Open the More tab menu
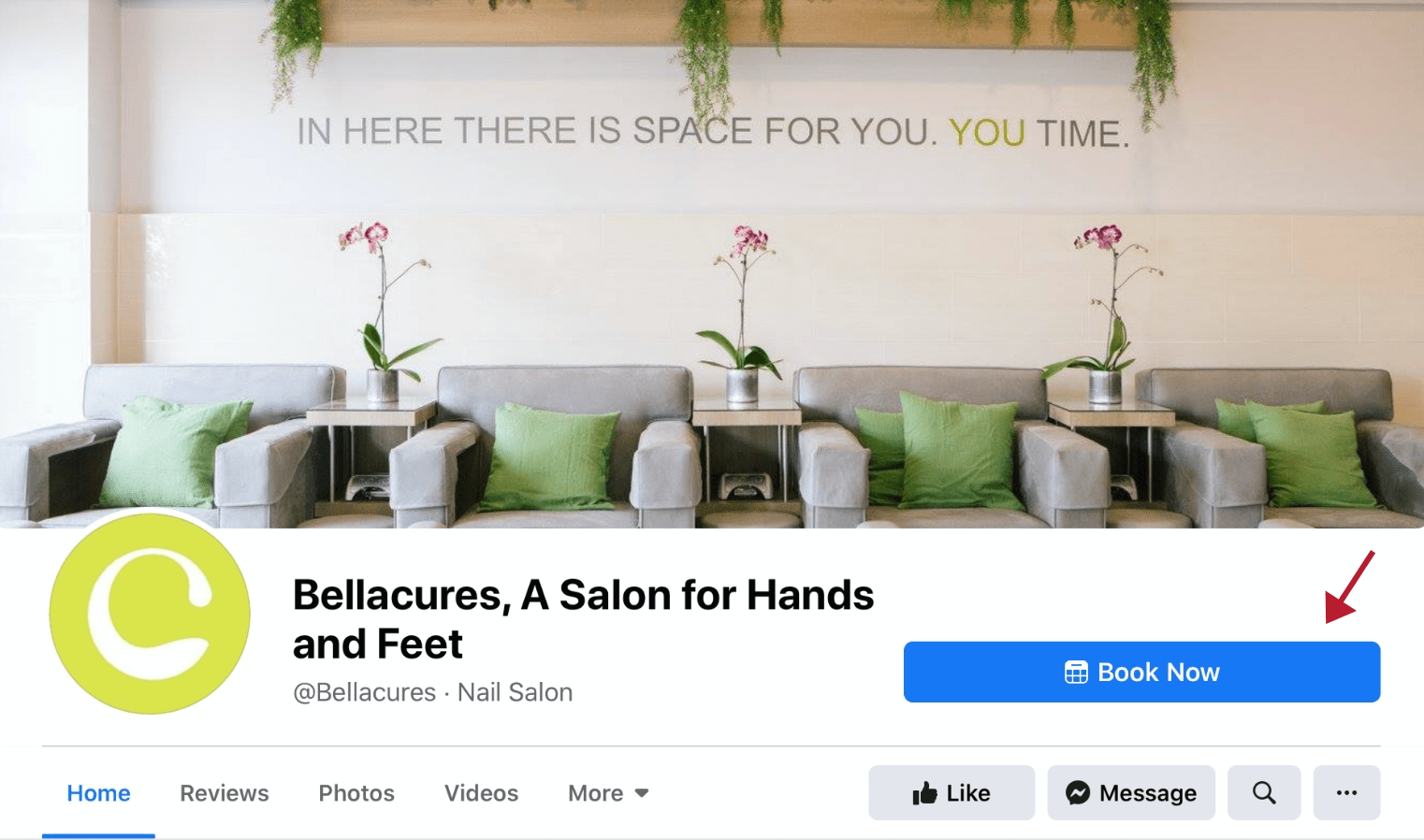The image size is (1424, 840). tap(608, 793)
